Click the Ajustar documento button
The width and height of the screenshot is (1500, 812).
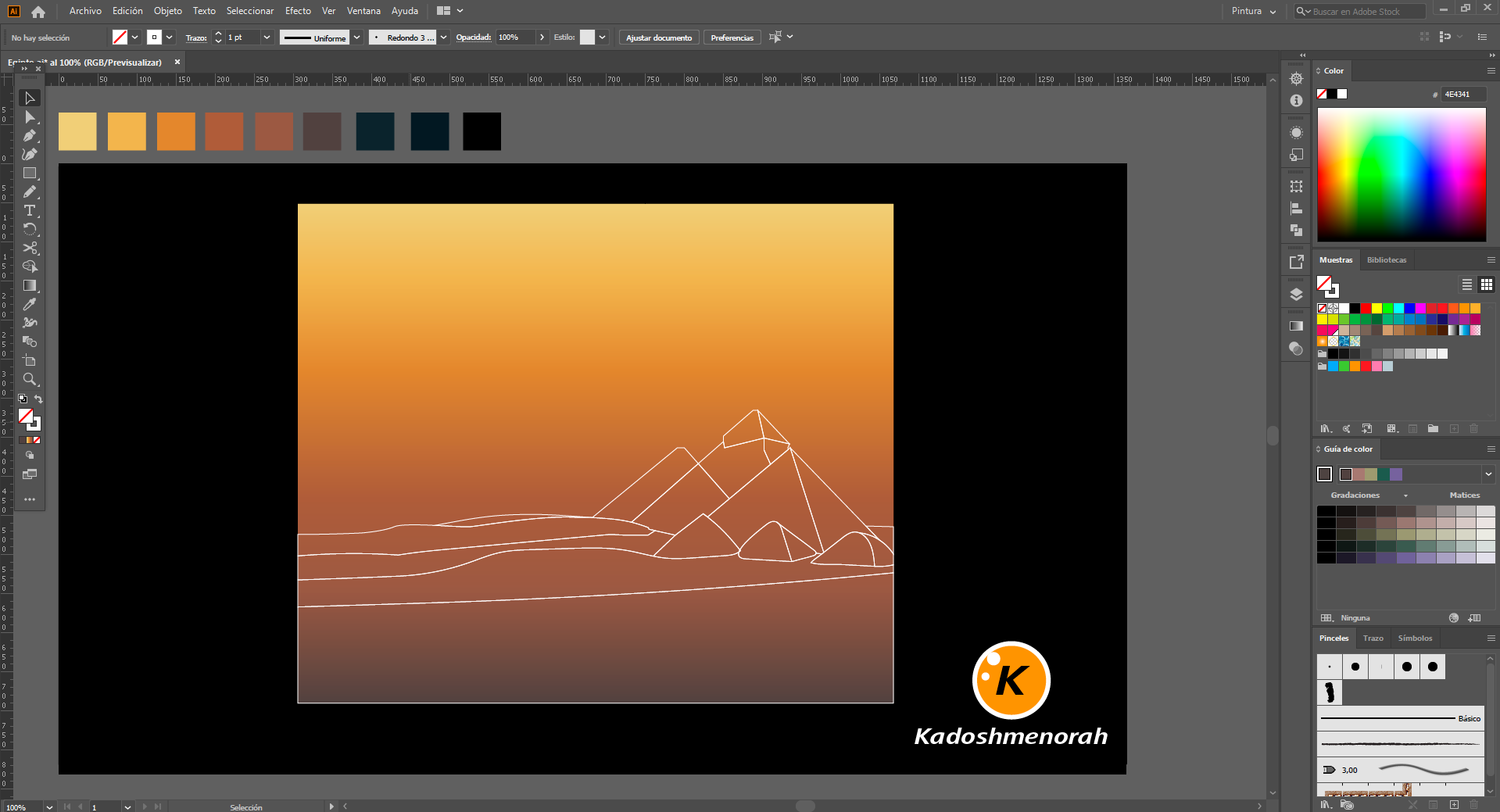click(x=659, y=38)
